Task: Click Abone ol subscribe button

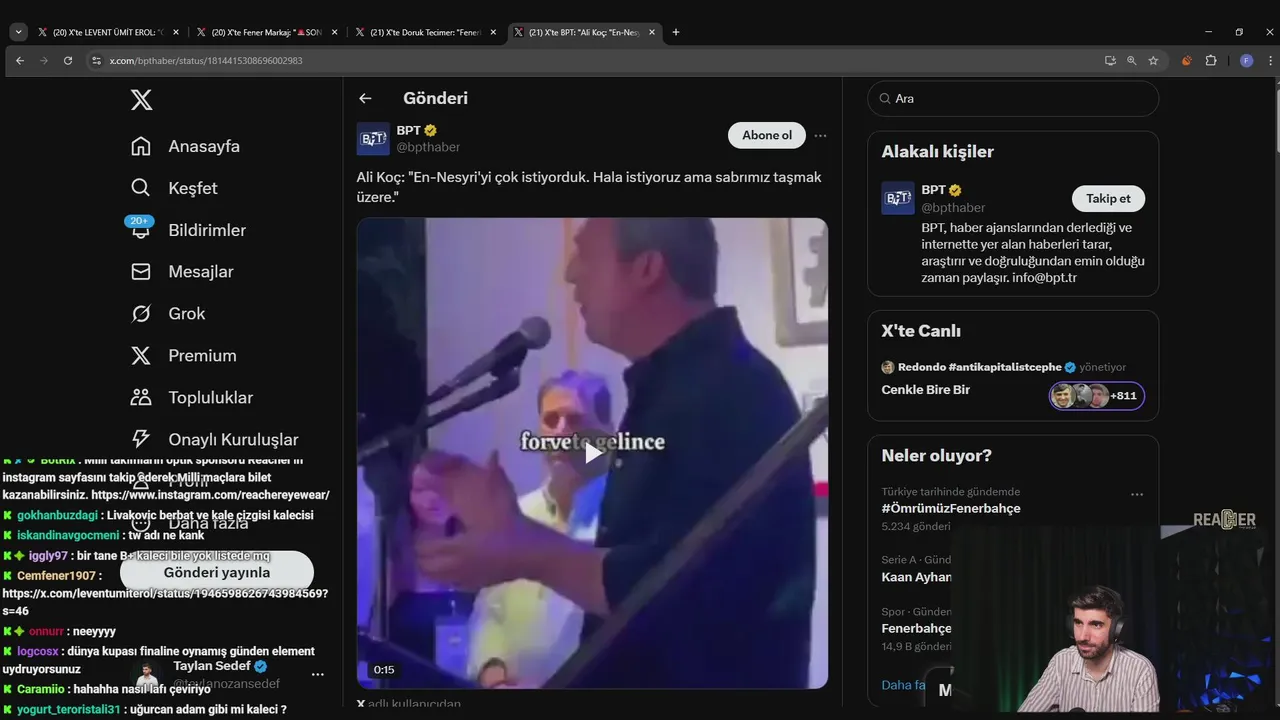Action: (x=767, y=136)
